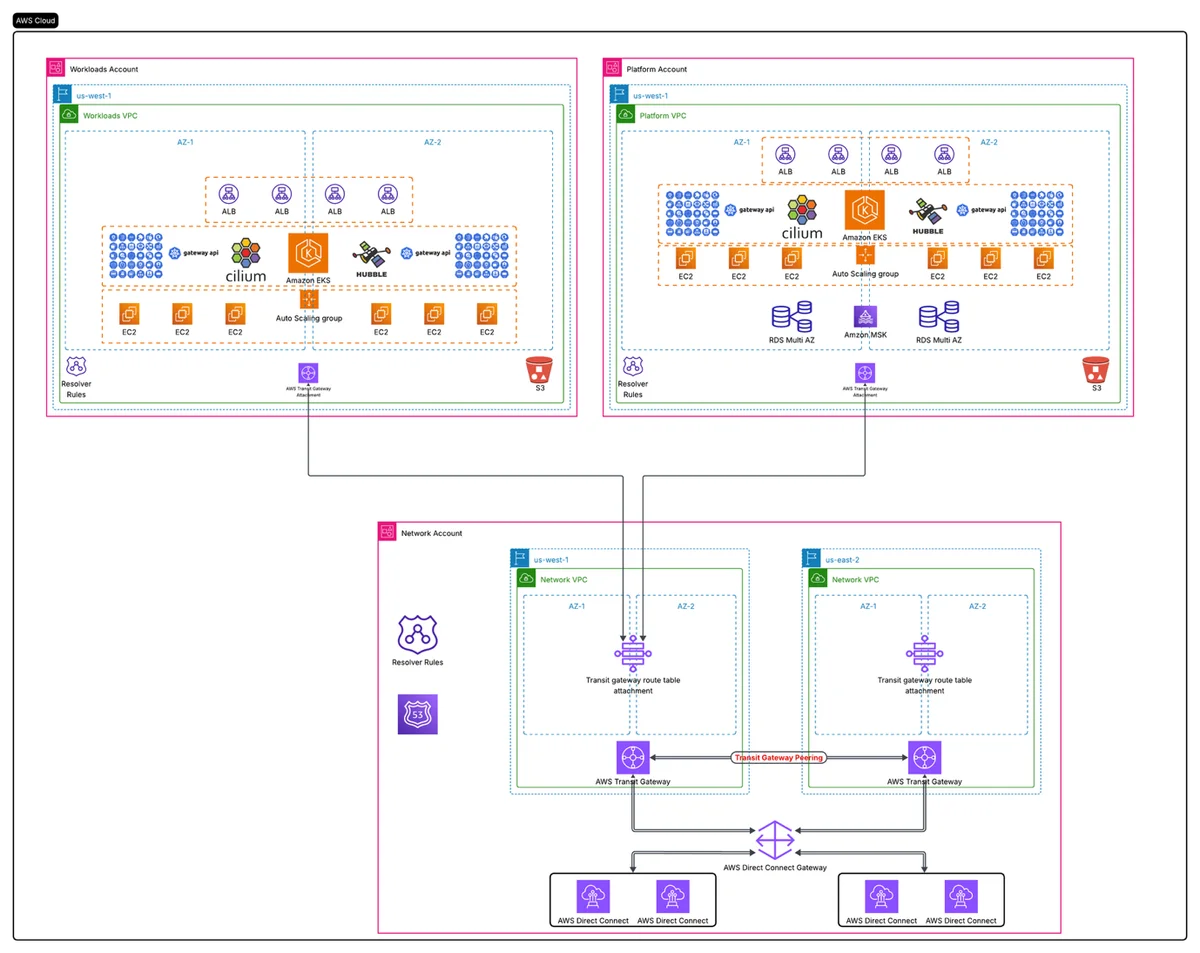The width and height of the screenshot is (1200, 953).
Task: Select Auto Scaling group icon in Workloads VPC
Action: [308, 298]
